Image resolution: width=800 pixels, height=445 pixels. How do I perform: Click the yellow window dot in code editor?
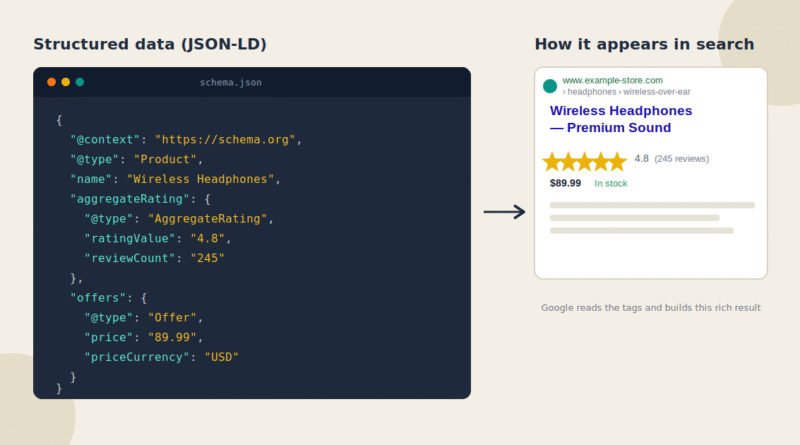[x=66, y=82]
